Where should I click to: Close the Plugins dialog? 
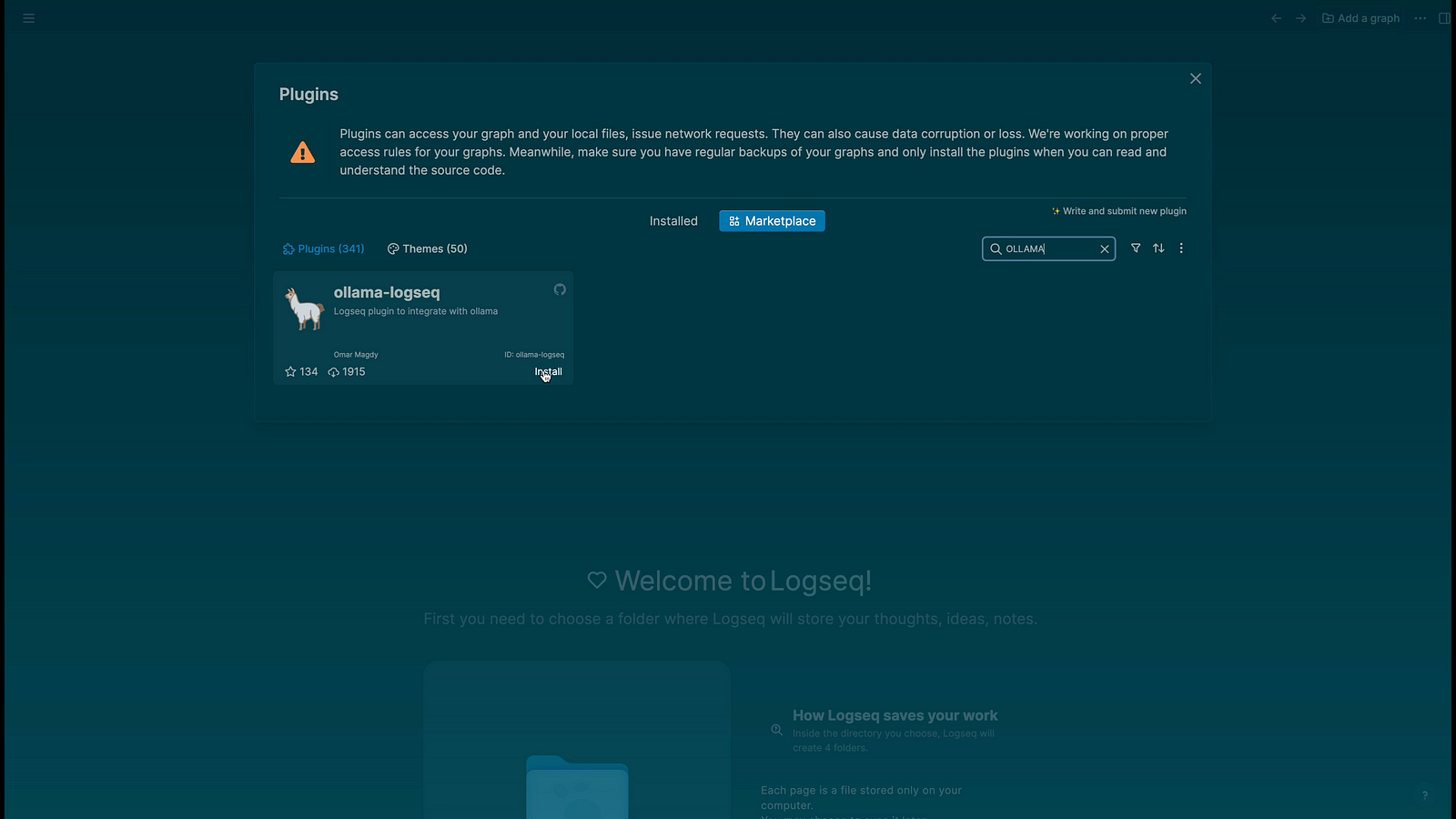[x=1196, y=79]
